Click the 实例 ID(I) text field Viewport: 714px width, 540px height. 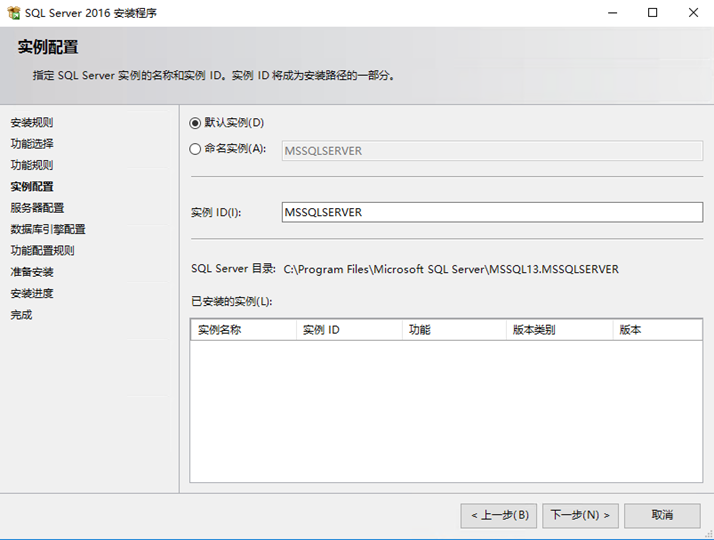[x=493, y=212]
